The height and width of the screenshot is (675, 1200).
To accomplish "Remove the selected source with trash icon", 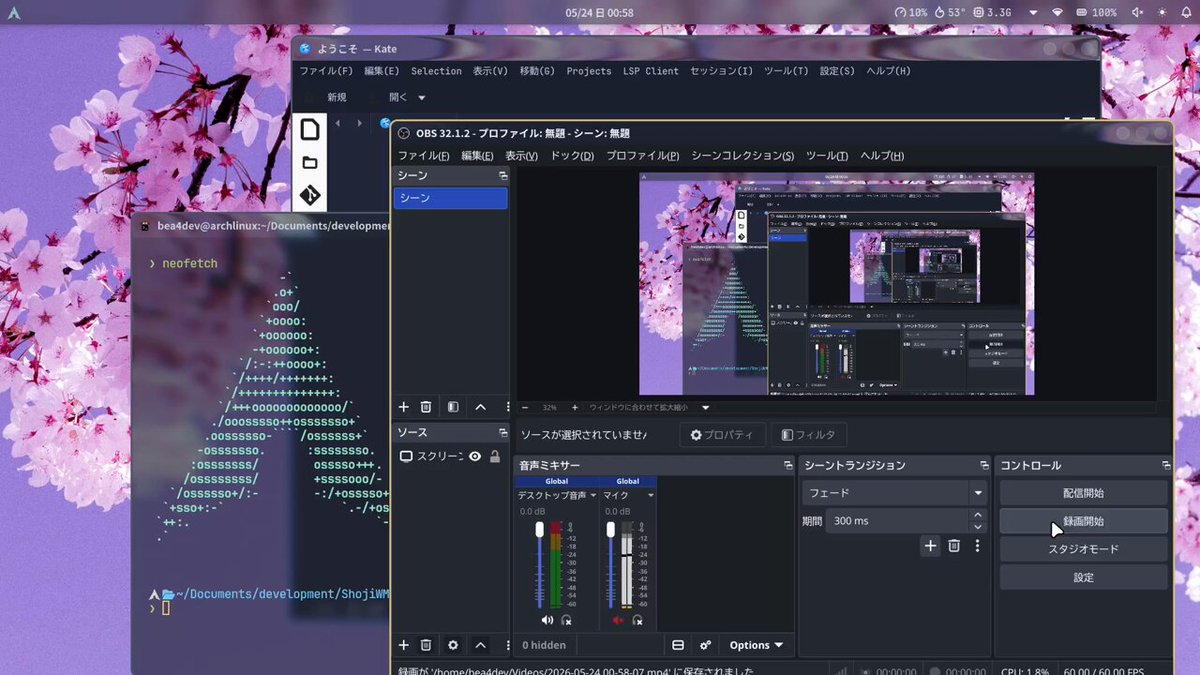I will [x=426, y=645].
